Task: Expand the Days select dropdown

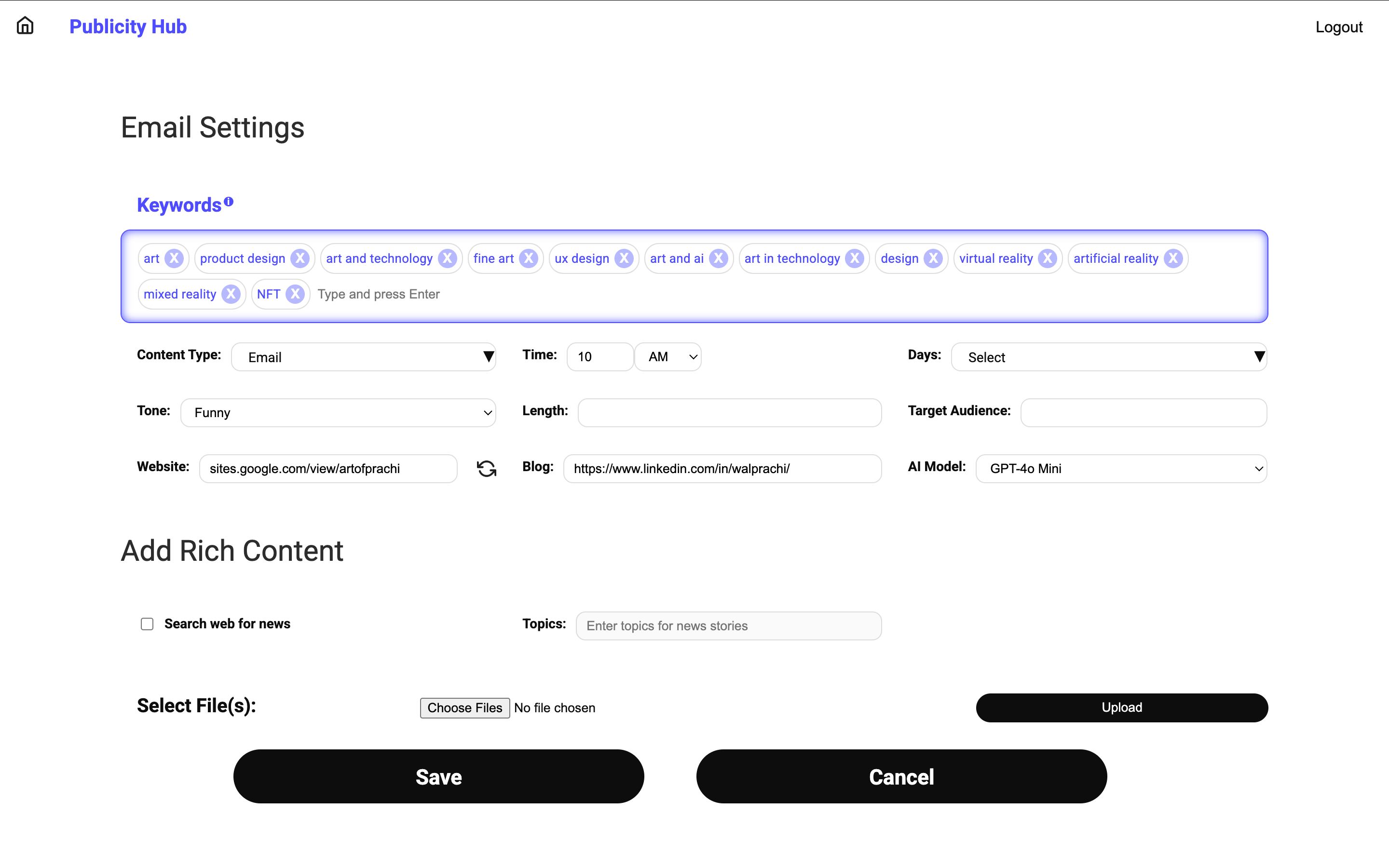Action: click(x=1108, y=357)
